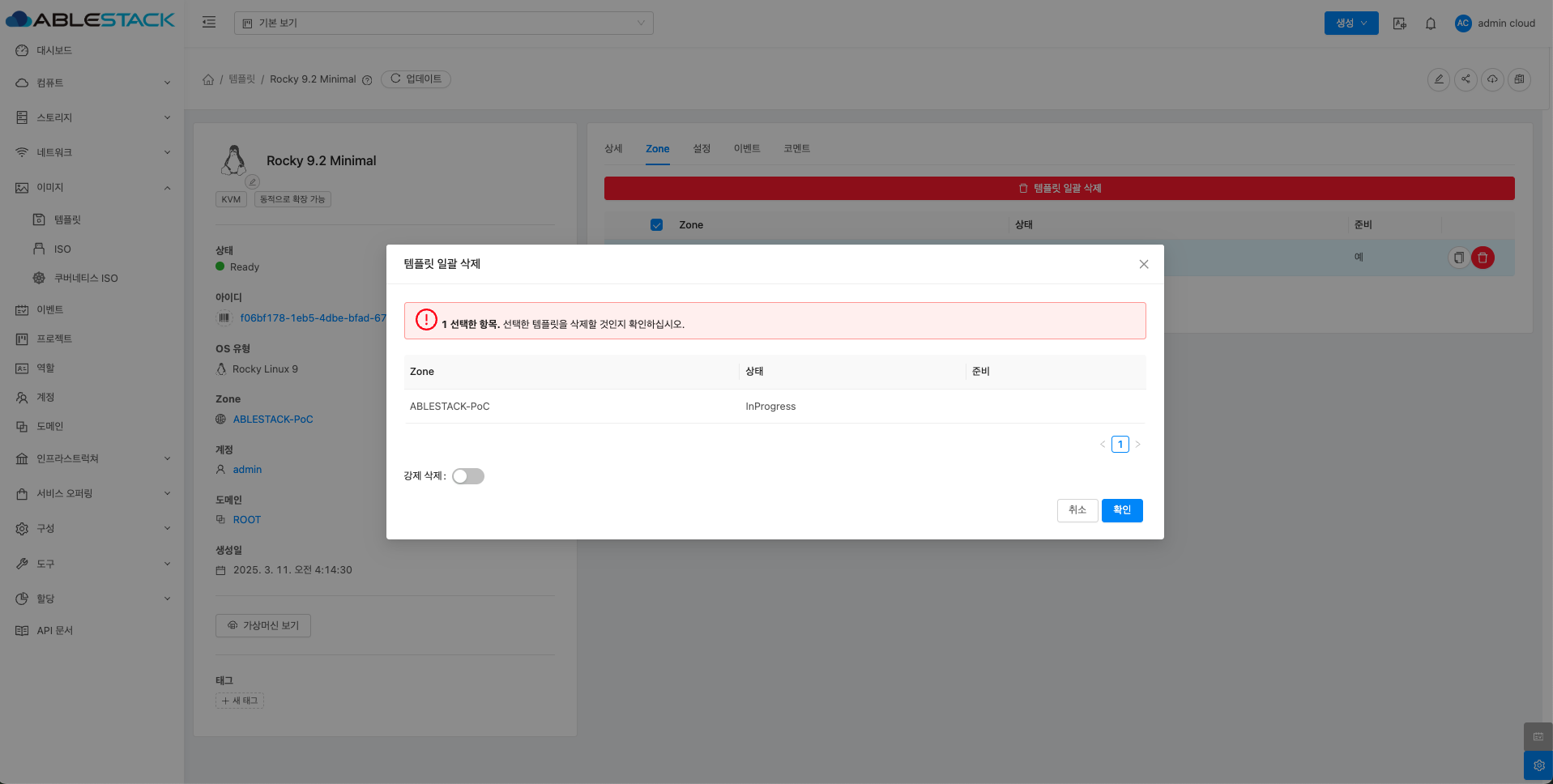This screenshot has width=1553, height=784.
Task: Open the settings gear at bottom right
Action: (x=1538, y=765)
